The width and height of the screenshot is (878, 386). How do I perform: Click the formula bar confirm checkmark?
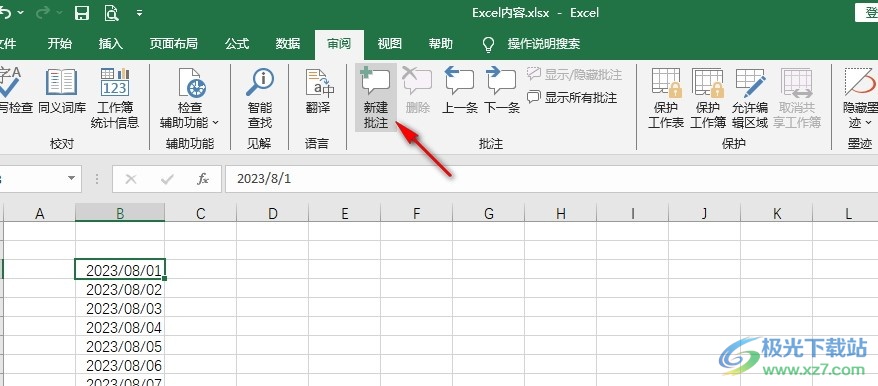click(167, 179)
